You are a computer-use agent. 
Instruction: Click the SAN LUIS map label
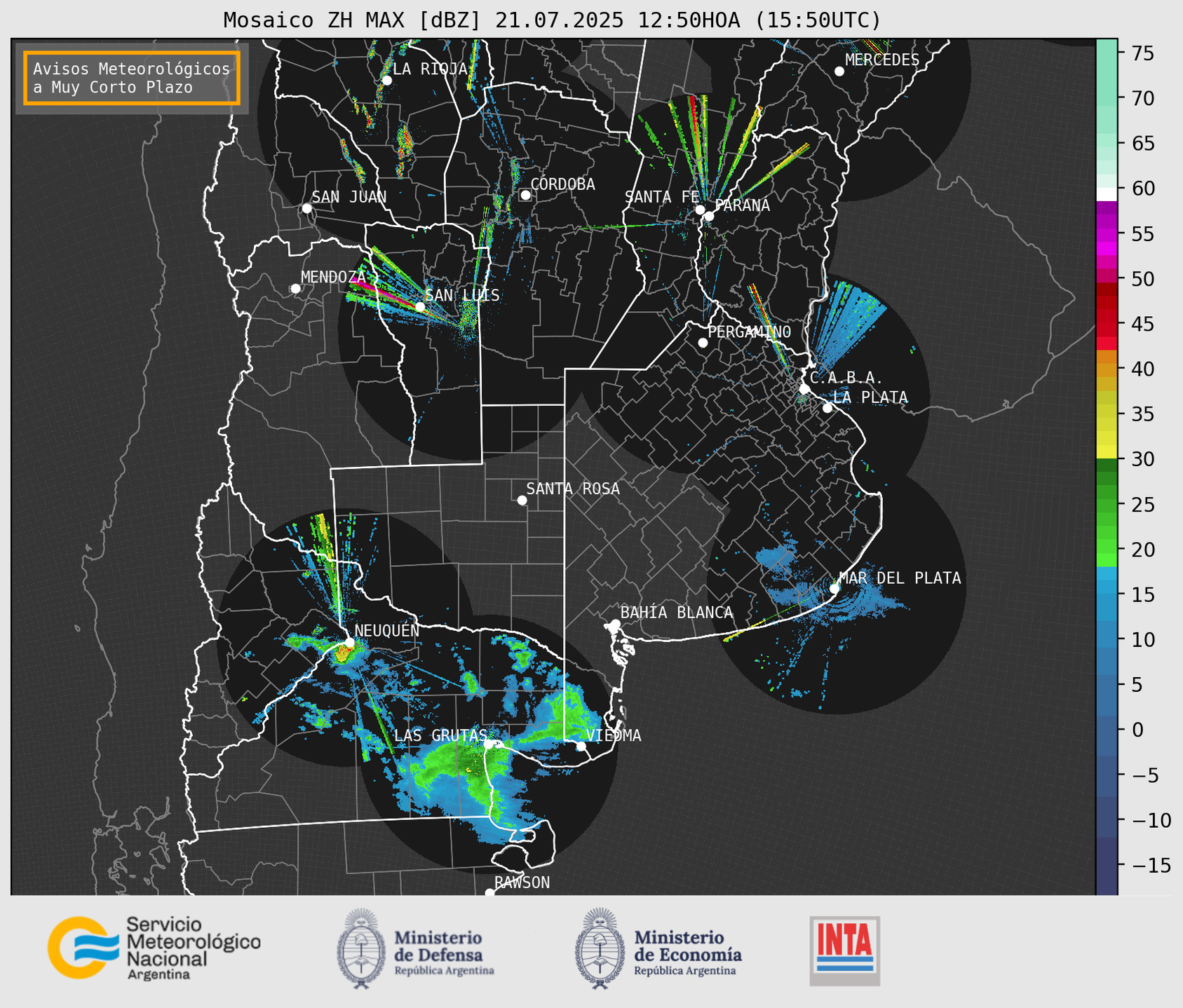point(462,295)
